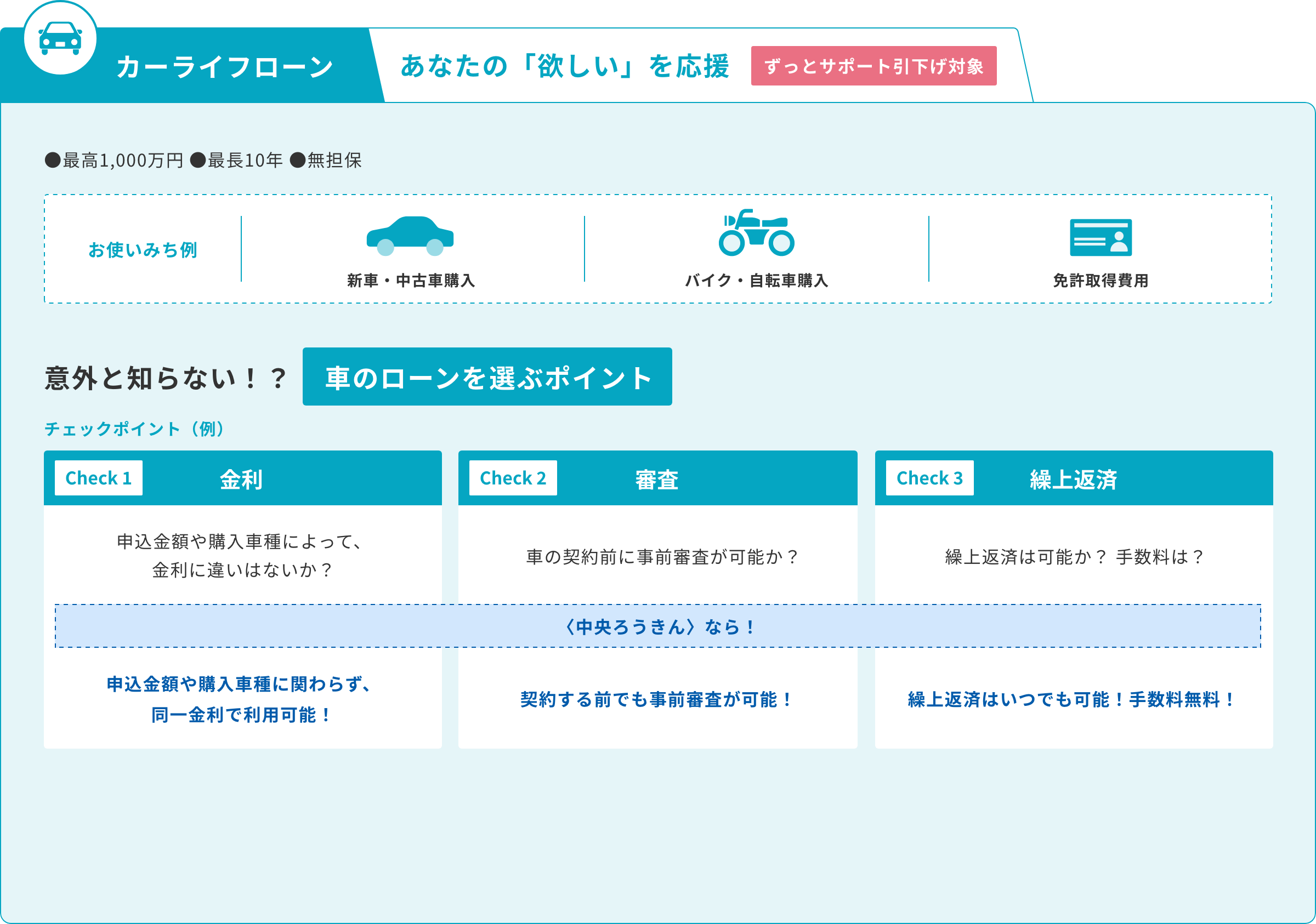This screenshot has width=1316, height=924.
Task: Click the Check 3 label
Action: (929, 478)
